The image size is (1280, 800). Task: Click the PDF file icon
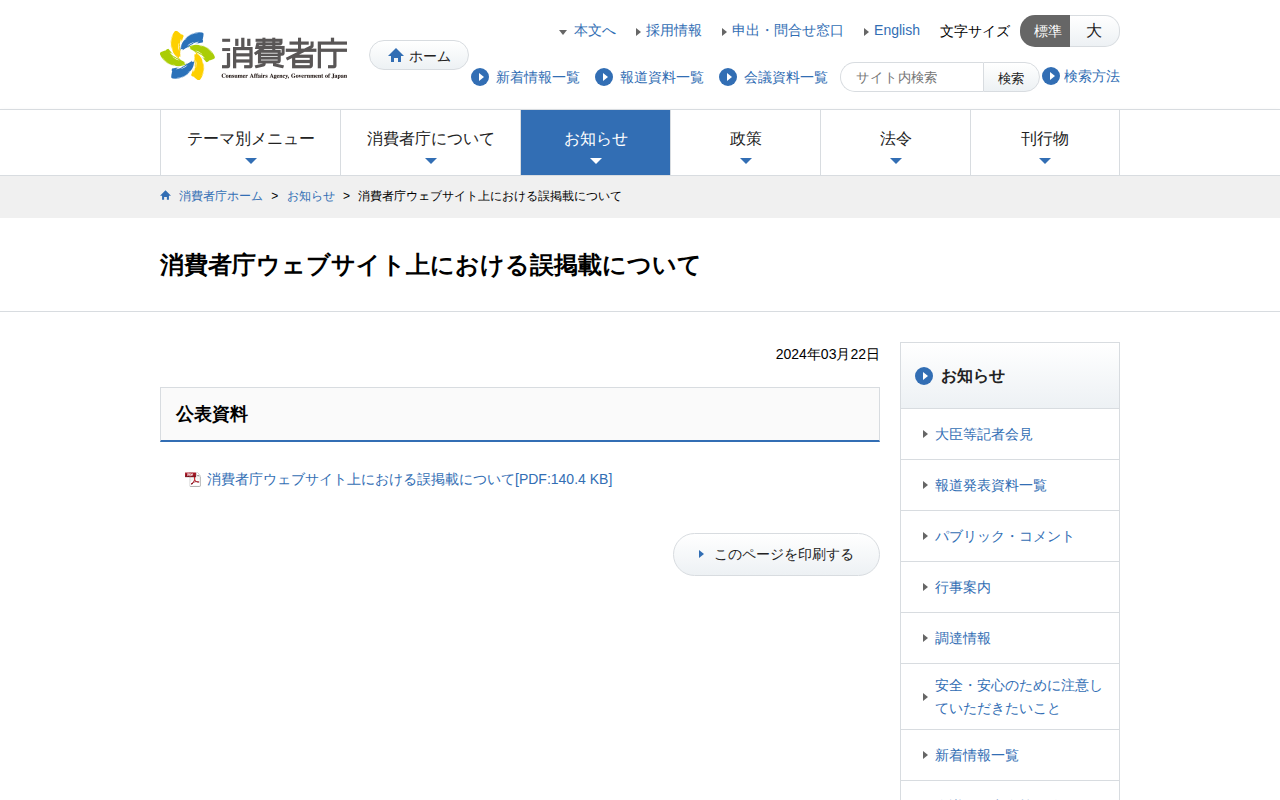(x=193, y=479)
